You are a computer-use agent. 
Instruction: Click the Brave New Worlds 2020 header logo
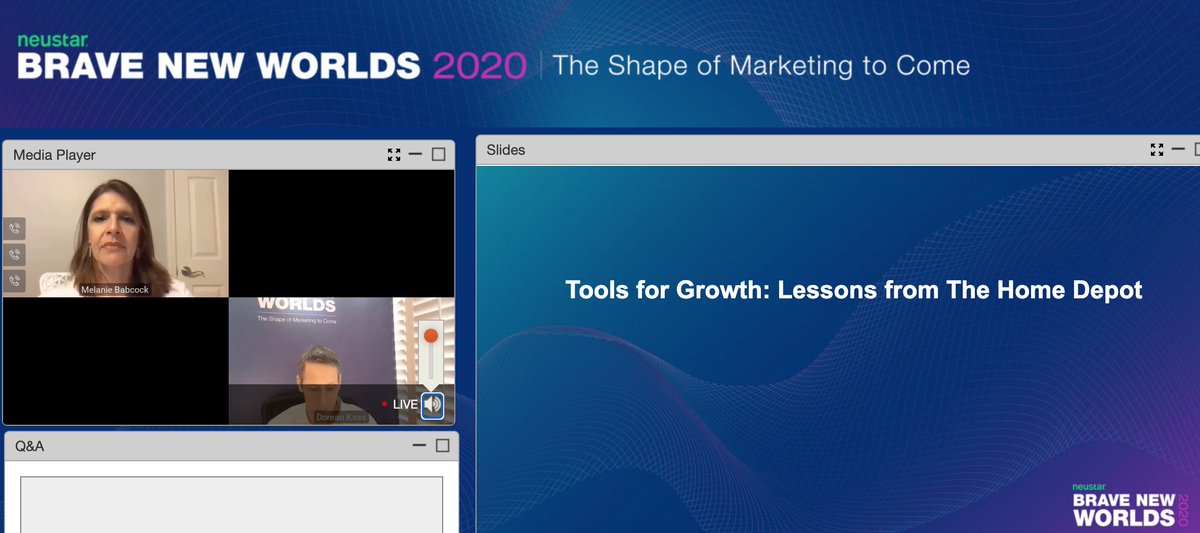pos(271,58)
